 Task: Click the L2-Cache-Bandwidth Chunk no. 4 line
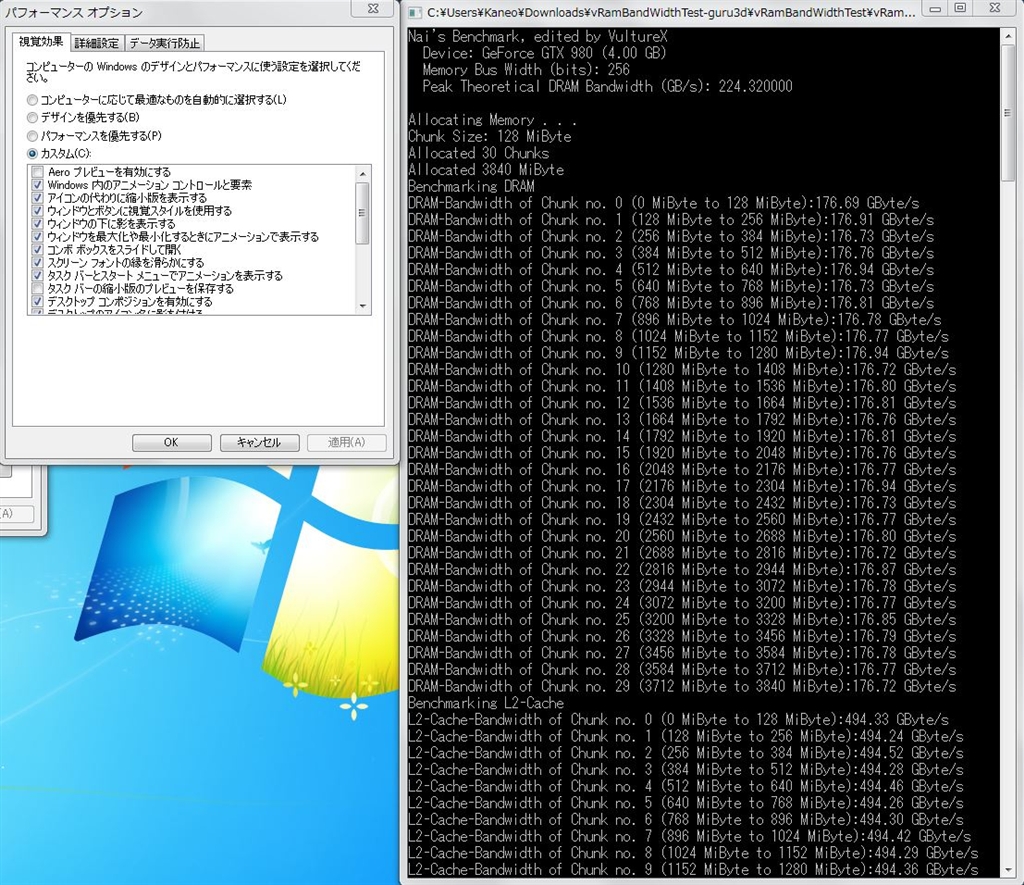(x=686, y=786)
